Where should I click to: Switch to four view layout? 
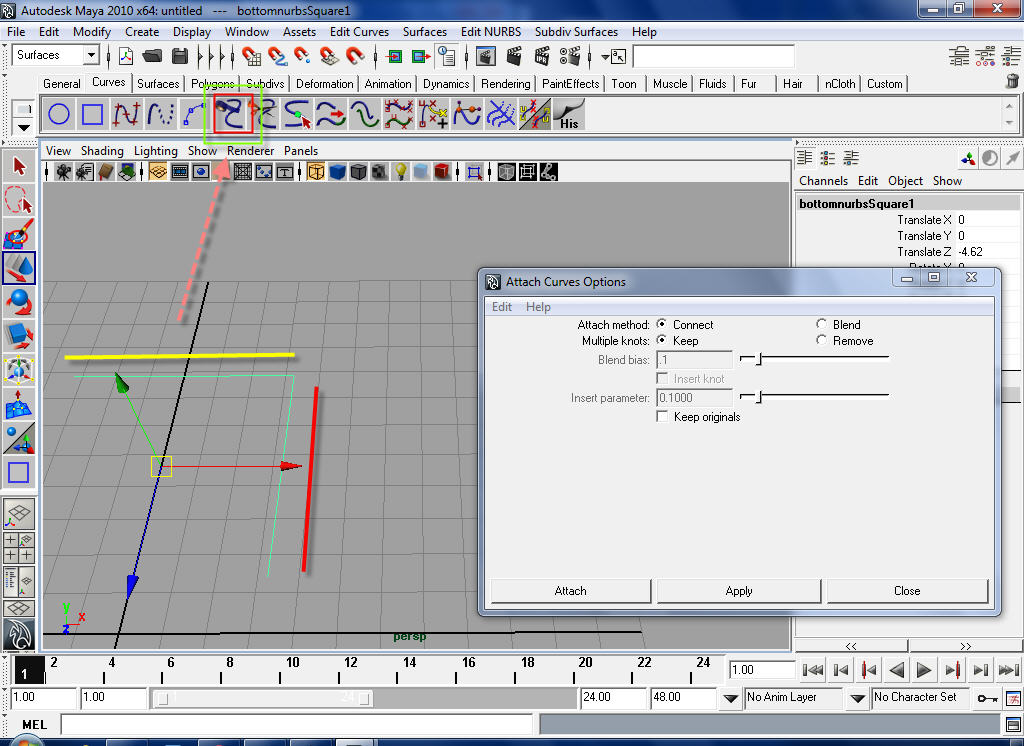click(x=19, y=547)
